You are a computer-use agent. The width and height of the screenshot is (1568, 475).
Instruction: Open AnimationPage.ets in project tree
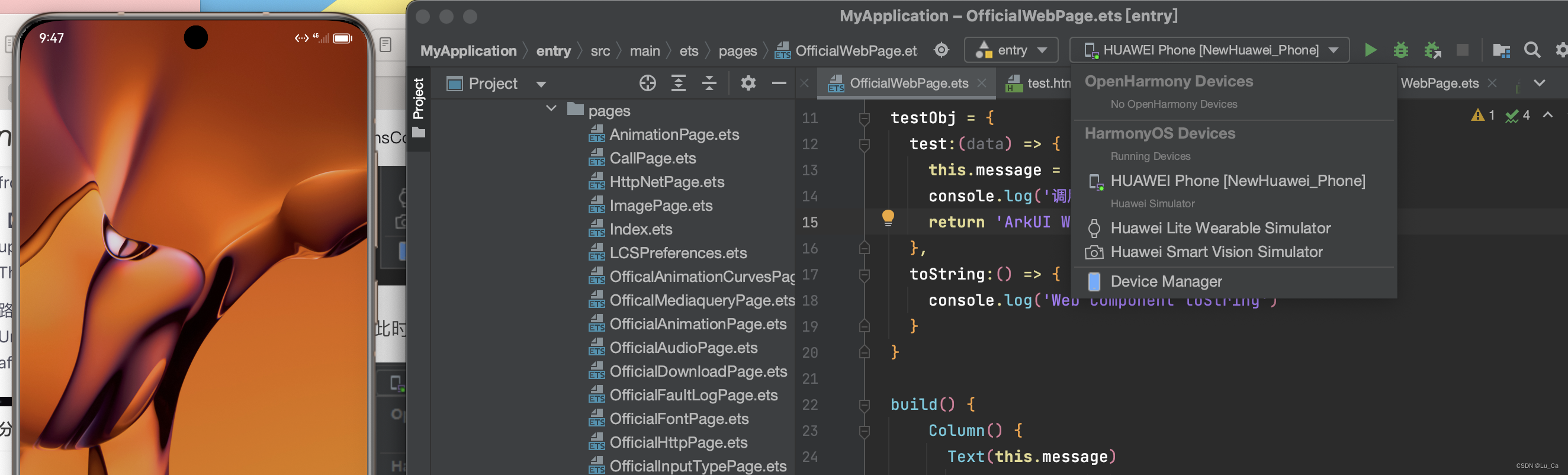(663, 134)
